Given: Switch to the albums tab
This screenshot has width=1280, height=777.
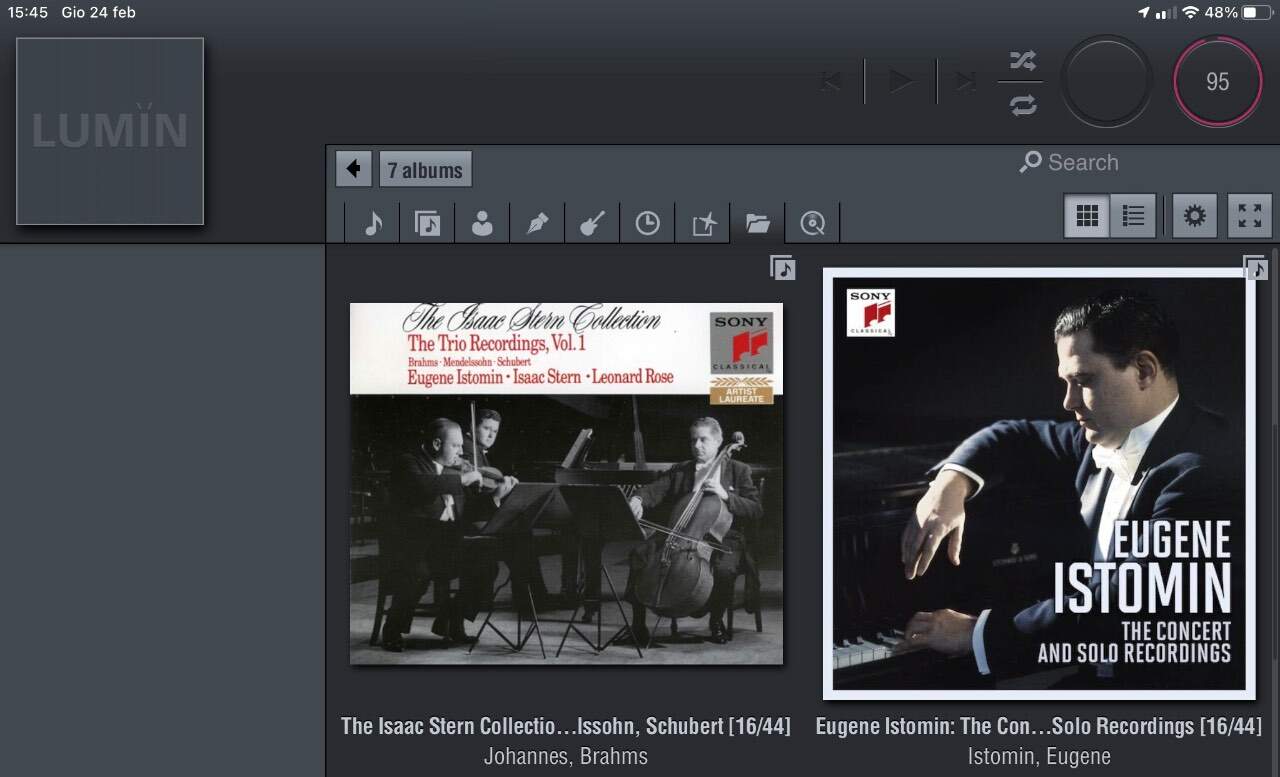Looking at the screenshot, I should [427, 223].
